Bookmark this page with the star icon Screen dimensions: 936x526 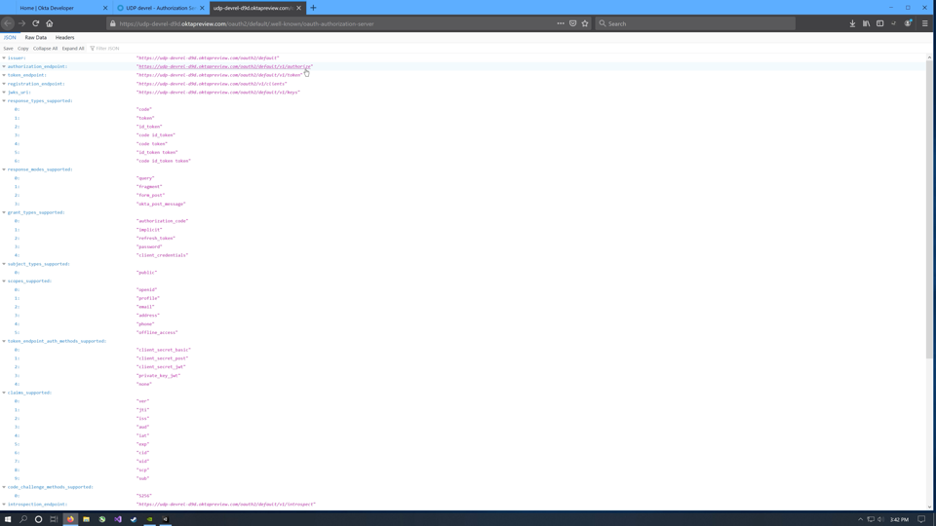pyautogui.click(x=585, y=23)
